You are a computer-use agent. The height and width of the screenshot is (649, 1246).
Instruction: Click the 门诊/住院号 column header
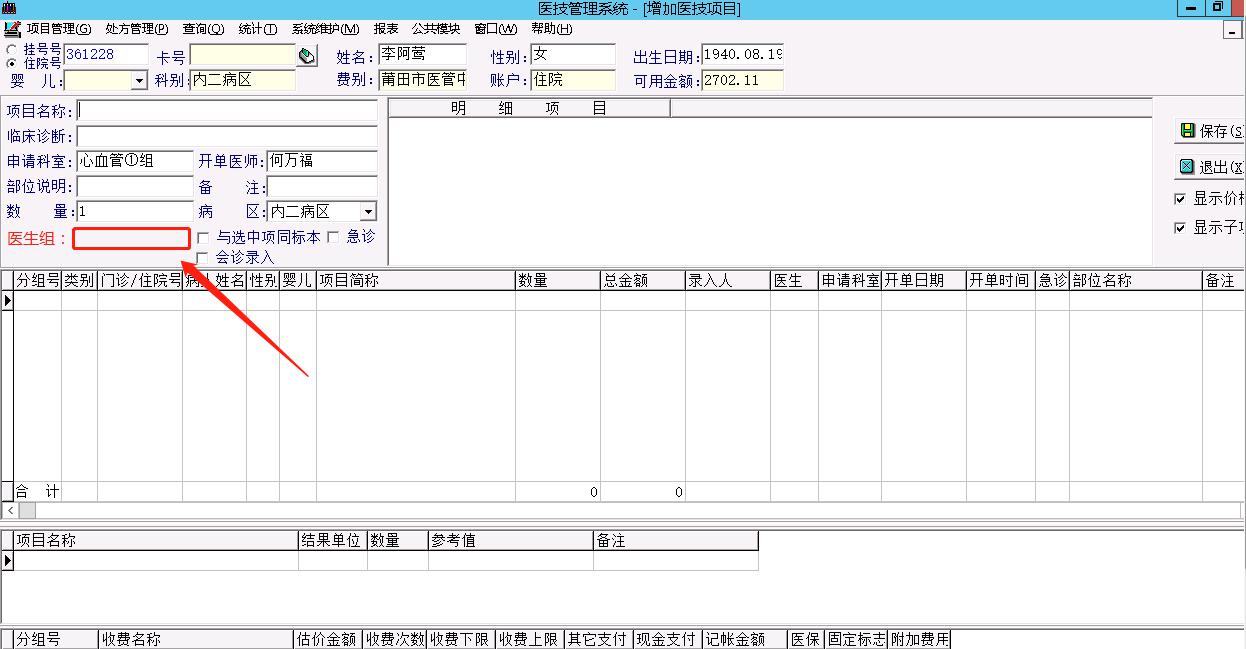click(x=140, y=281)
